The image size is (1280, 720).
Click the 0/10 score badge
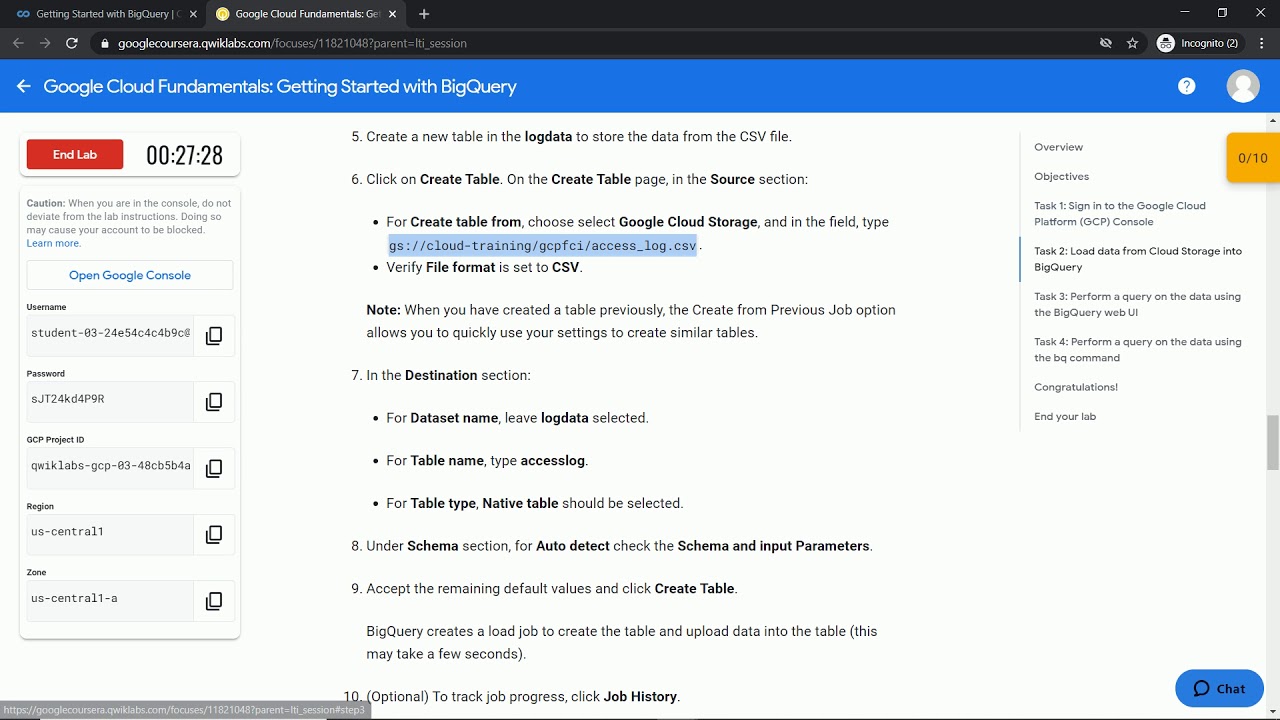(x=1253, y=158)
